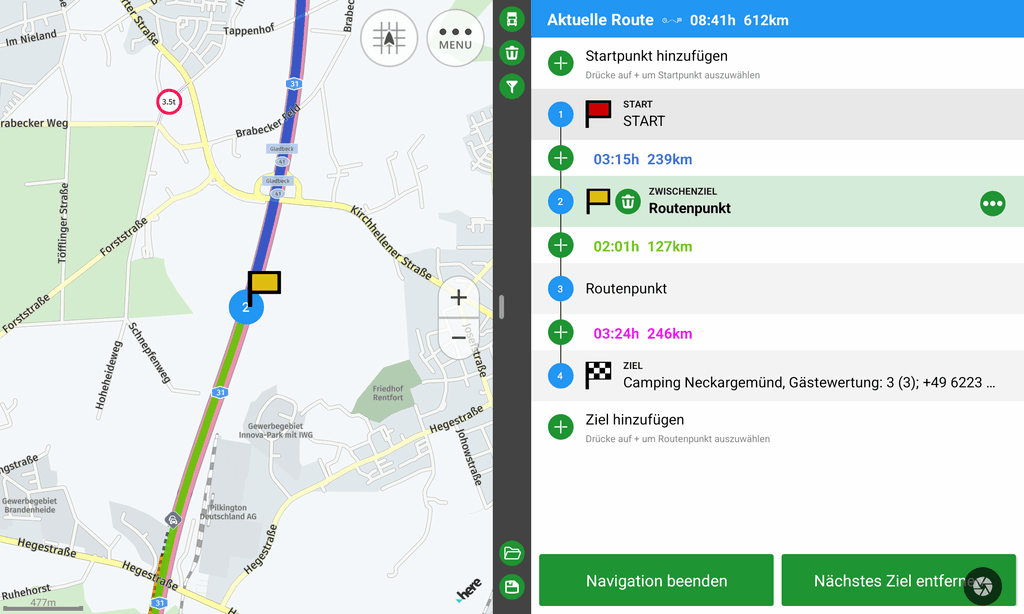Viewport: 1024px width, 614px height.
Task: Click Nächstes Ziel entfernen button
Action: 899,580
